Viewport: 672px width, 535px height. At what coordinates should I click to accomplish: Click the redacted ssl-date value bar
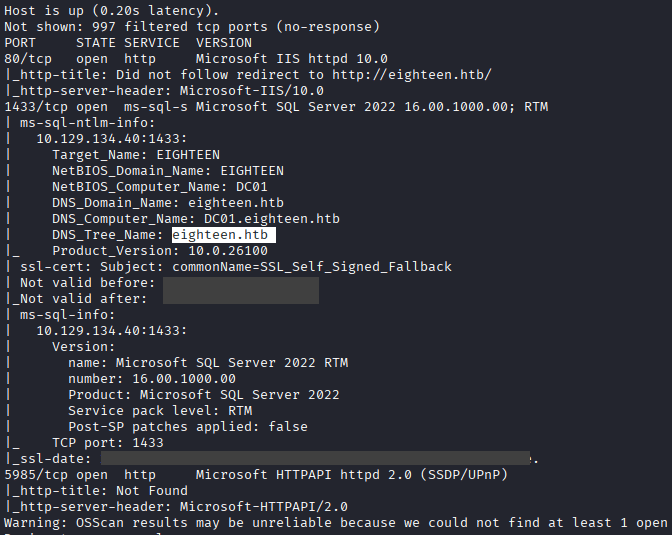point(316,459)
